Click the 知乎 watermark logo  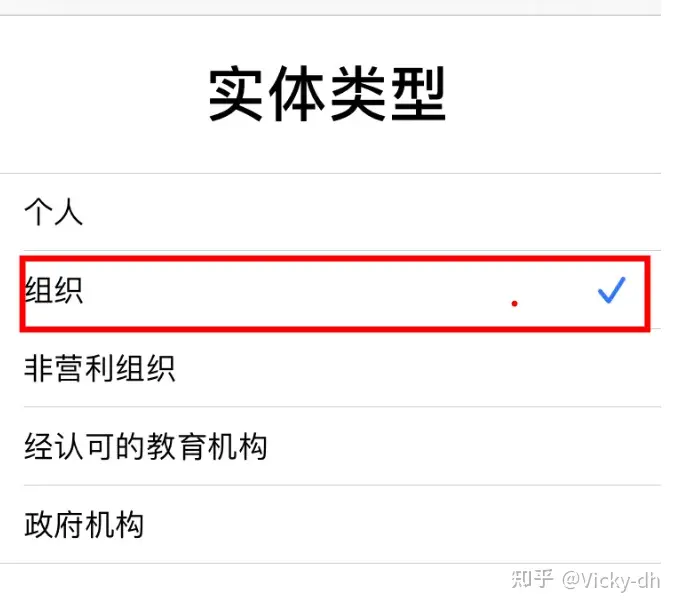(x=532, y=580)
